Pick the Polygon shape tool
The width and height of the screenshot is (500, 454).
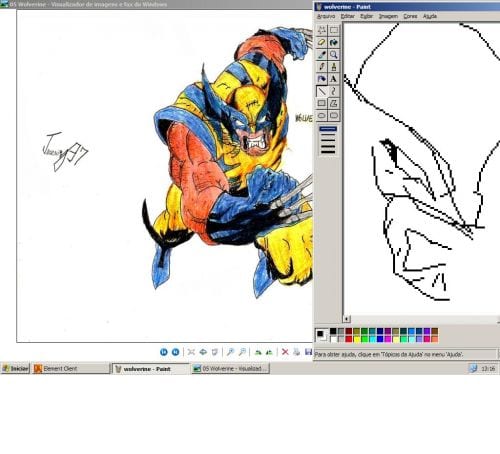334,103
